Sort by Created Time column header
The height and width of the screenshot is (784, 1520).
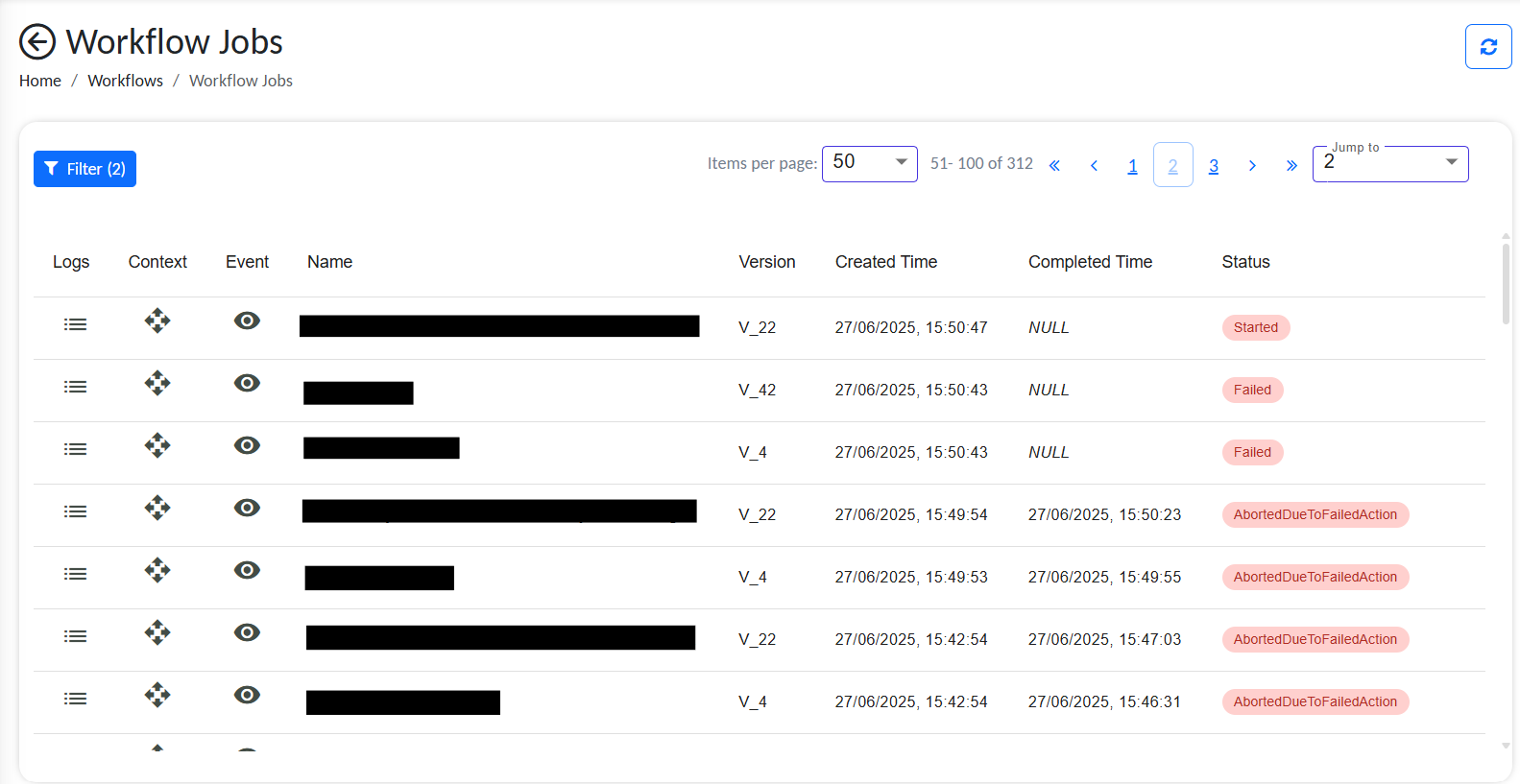885,262
